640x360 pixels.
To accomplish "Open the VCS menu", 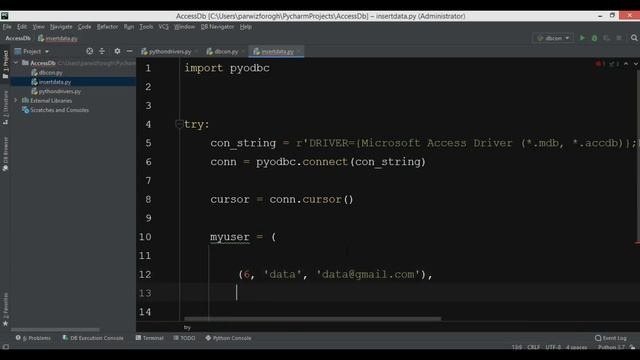I will 163,27.
